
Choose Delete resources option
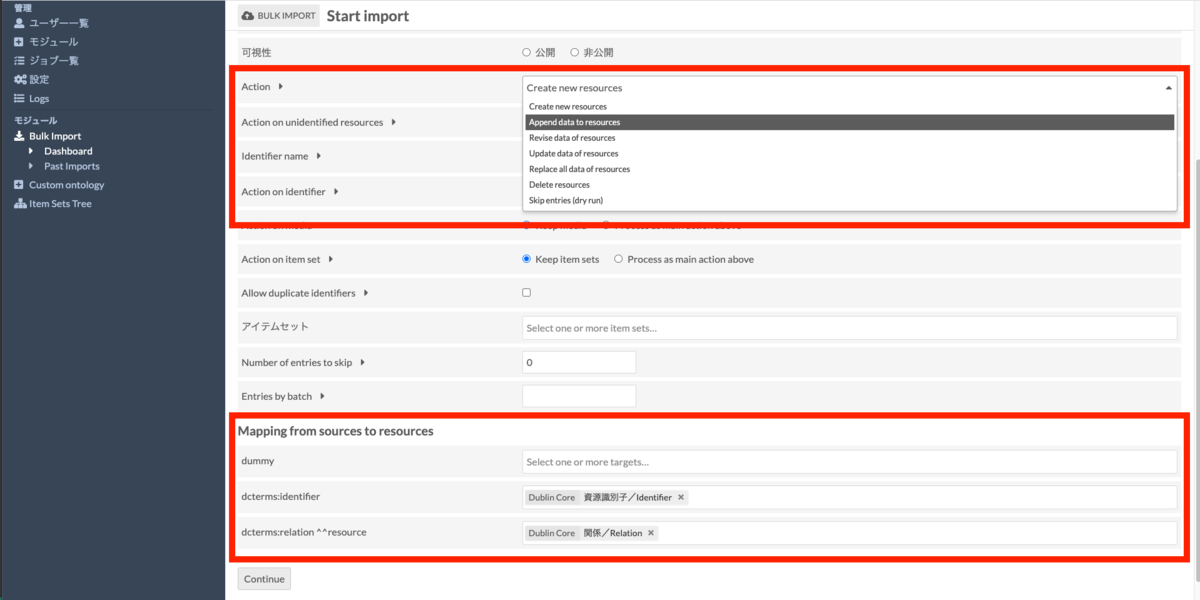[849, 185]
